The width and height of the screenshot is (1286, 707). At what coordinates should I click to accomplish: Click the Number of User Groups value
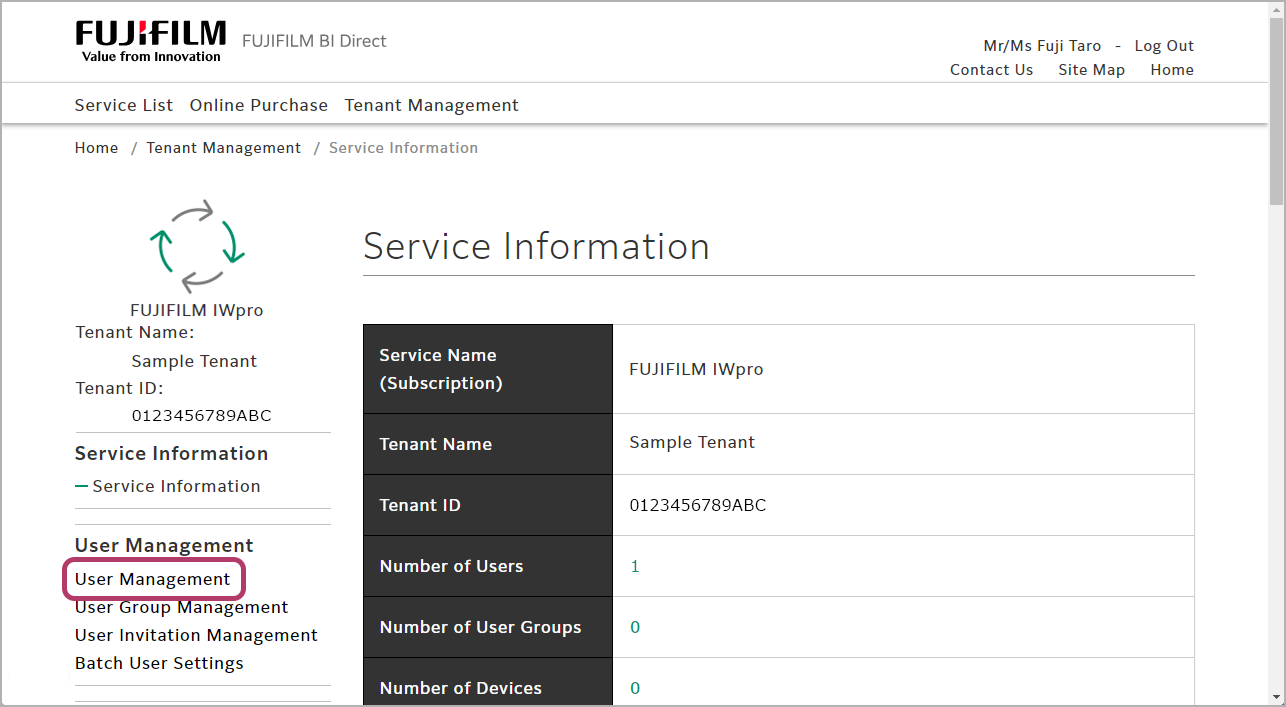(x=634, y=627)
